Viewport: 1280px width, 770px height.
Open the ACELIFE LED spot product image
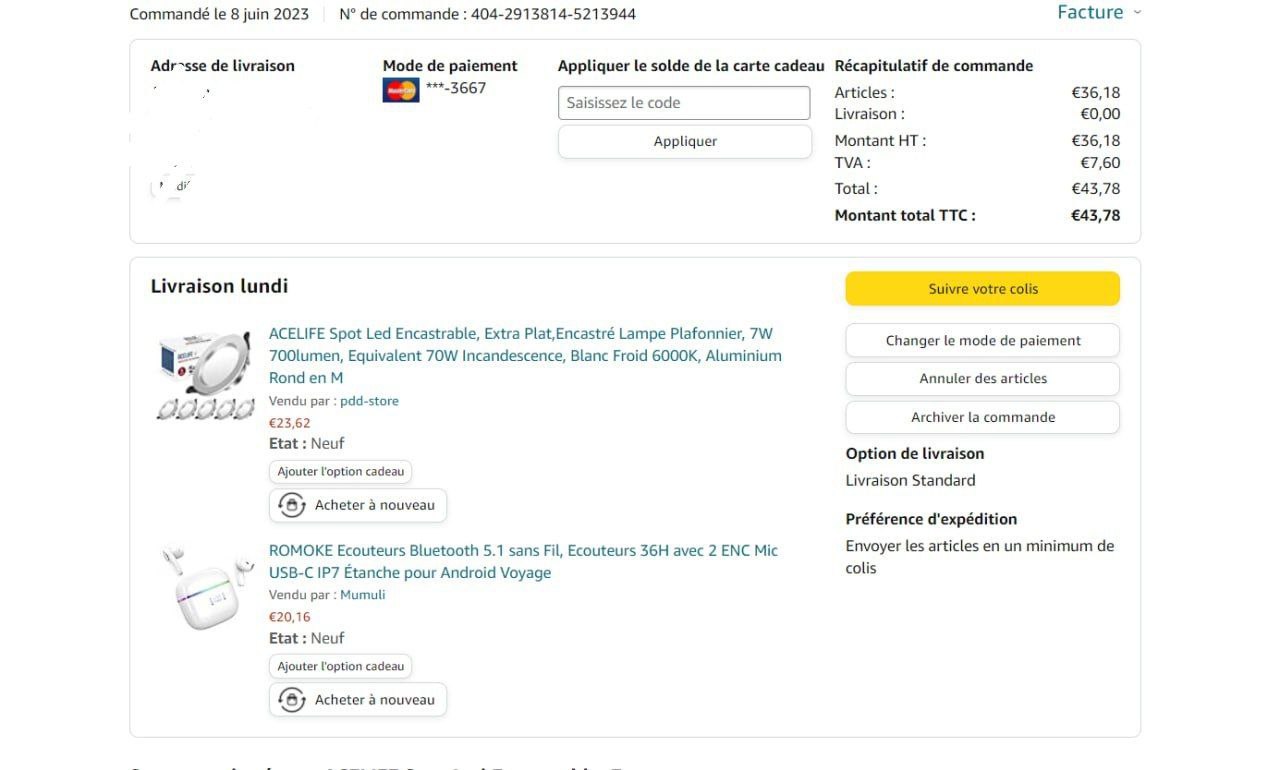(x=206, y=375)
